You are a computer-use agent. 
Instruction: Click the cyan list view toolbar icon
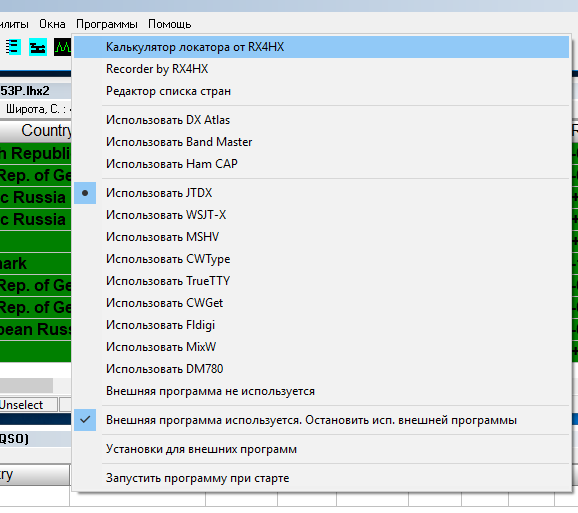13,47
